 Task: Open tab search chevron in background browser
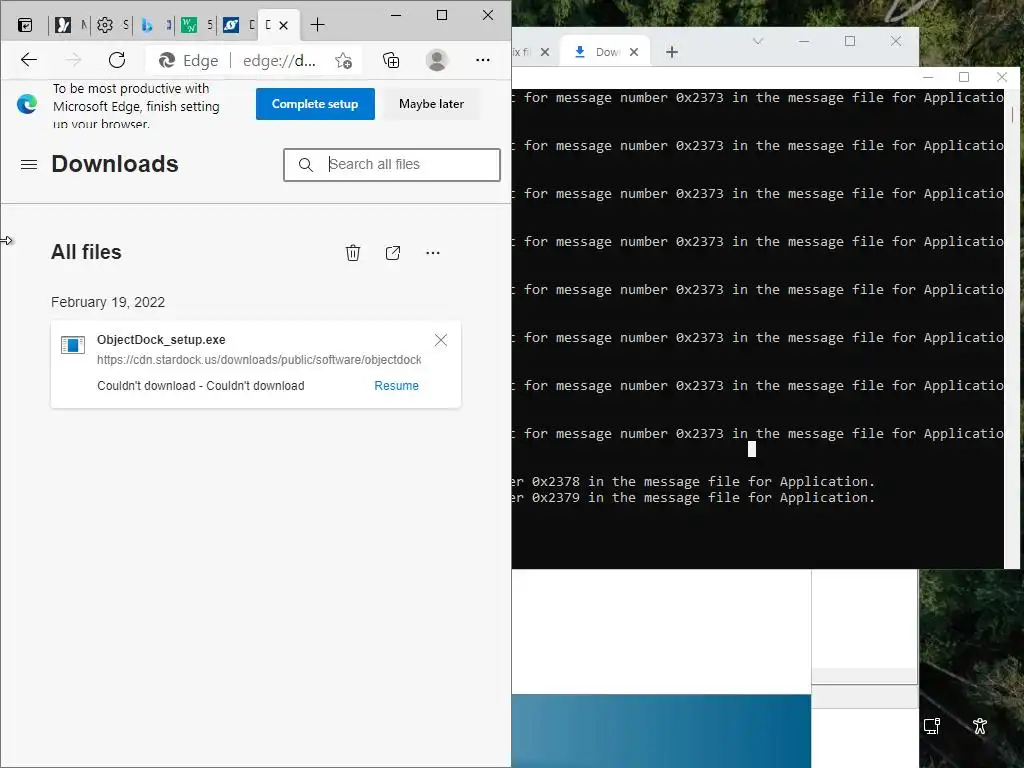(x=758, y=41)
